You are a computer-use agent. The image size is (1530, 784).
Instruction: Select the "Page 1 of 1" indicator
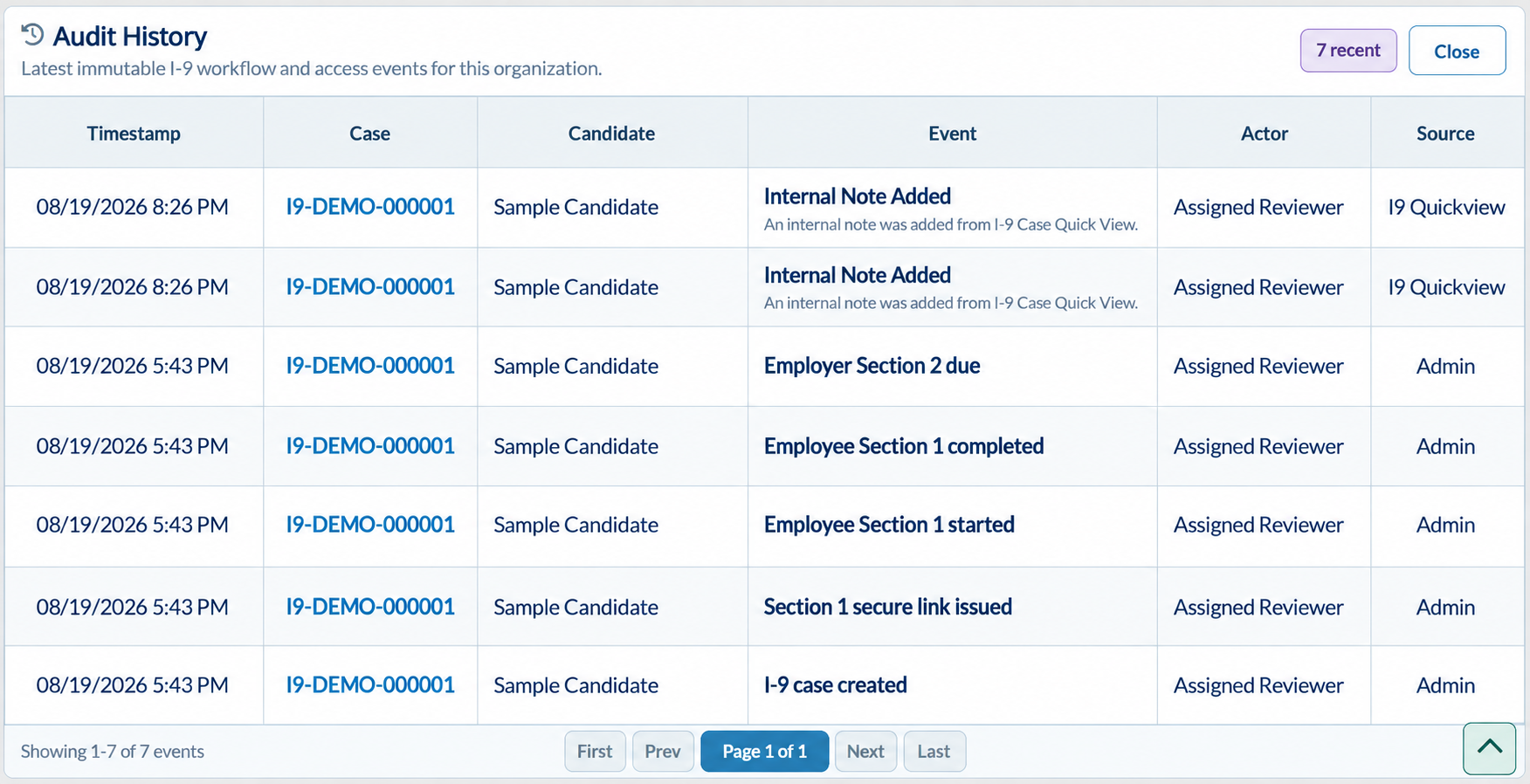(764, 751)
